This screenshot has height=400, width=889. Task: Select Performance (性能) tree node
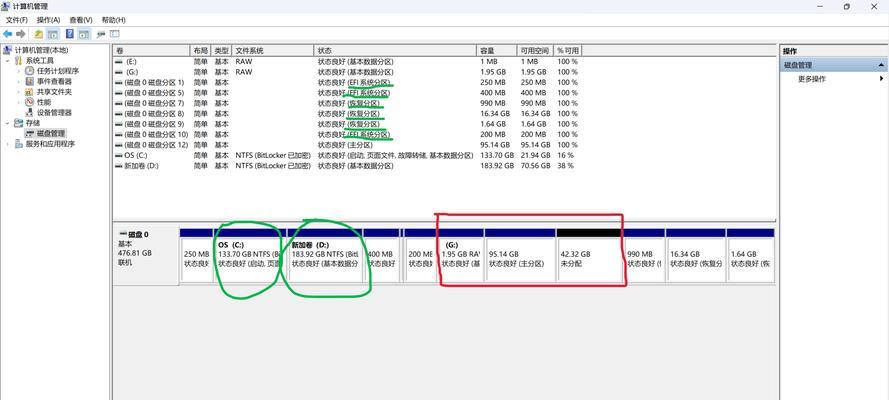coord(44,102)
